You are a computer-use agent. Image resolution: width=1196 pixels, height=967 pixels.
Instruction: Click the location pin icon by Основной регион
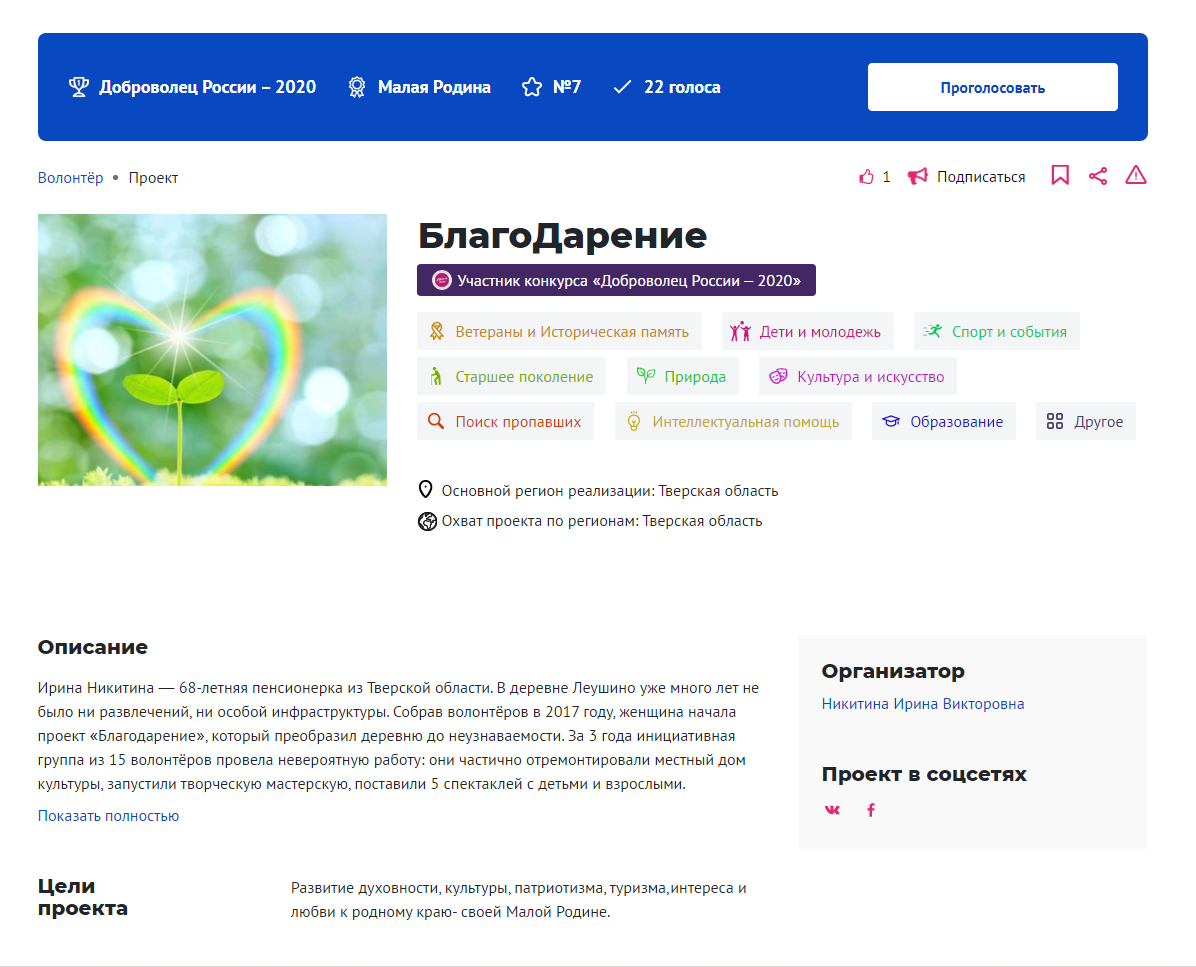(426, 490)
